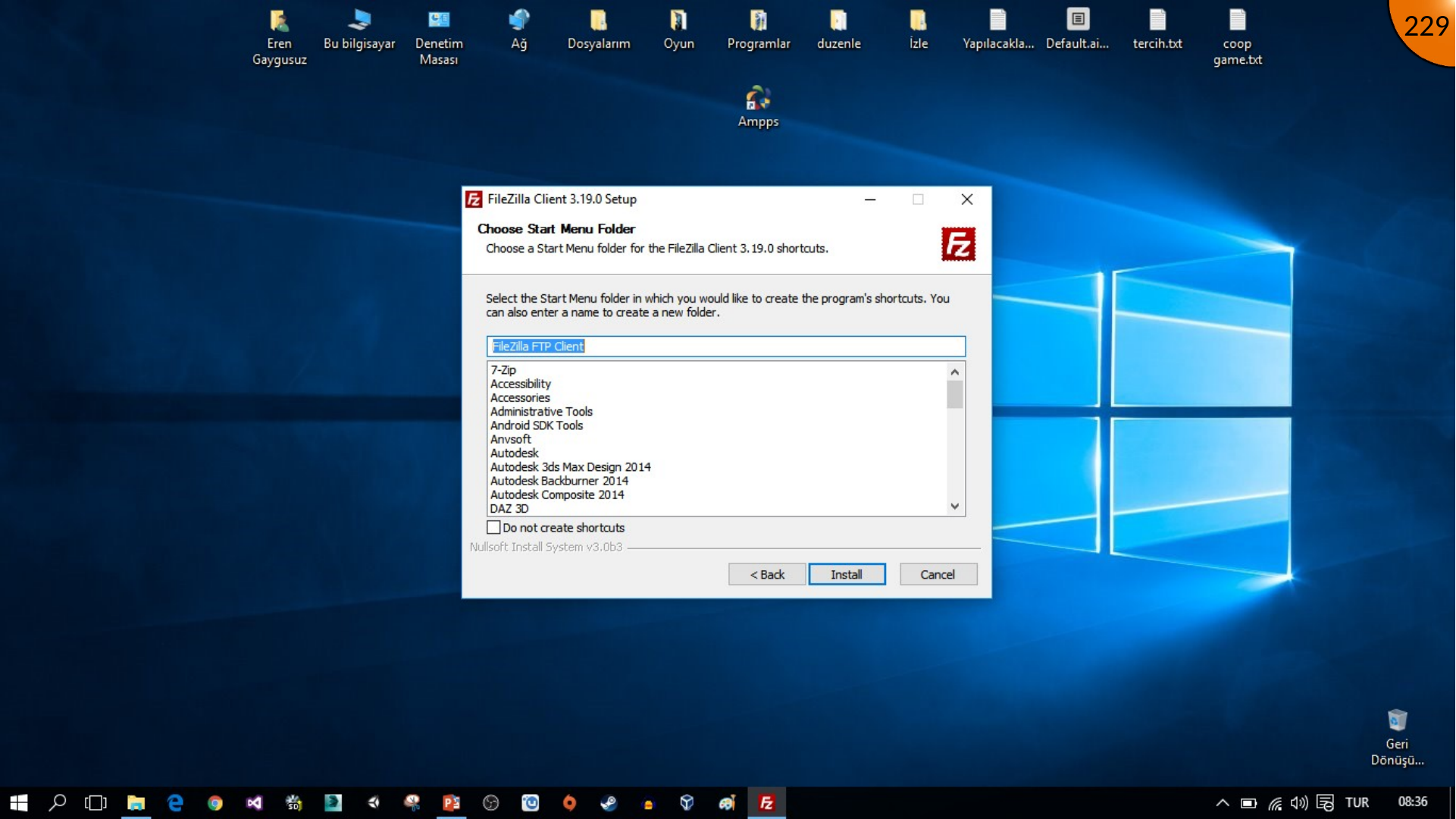Open Unity from the taskbar
This screenshot has width=1456, height=819.
(x=373, y=802)
